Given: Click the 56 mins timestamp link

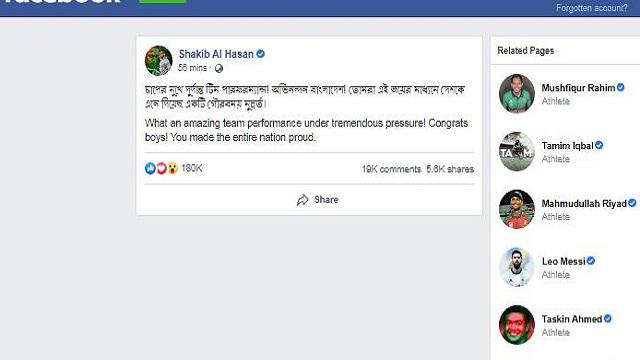Looking at the screenshot, I should (x=192, y=68).
